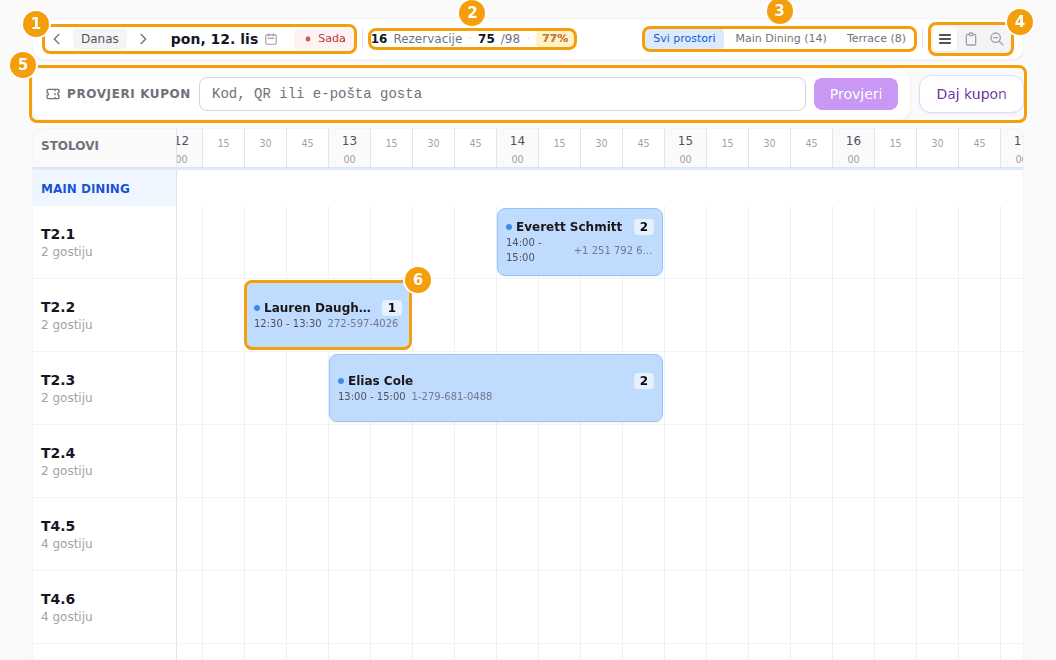The image size is (1056, 660).
Task: Switch to Terrace (8) tab
Action: click(876, 39)
